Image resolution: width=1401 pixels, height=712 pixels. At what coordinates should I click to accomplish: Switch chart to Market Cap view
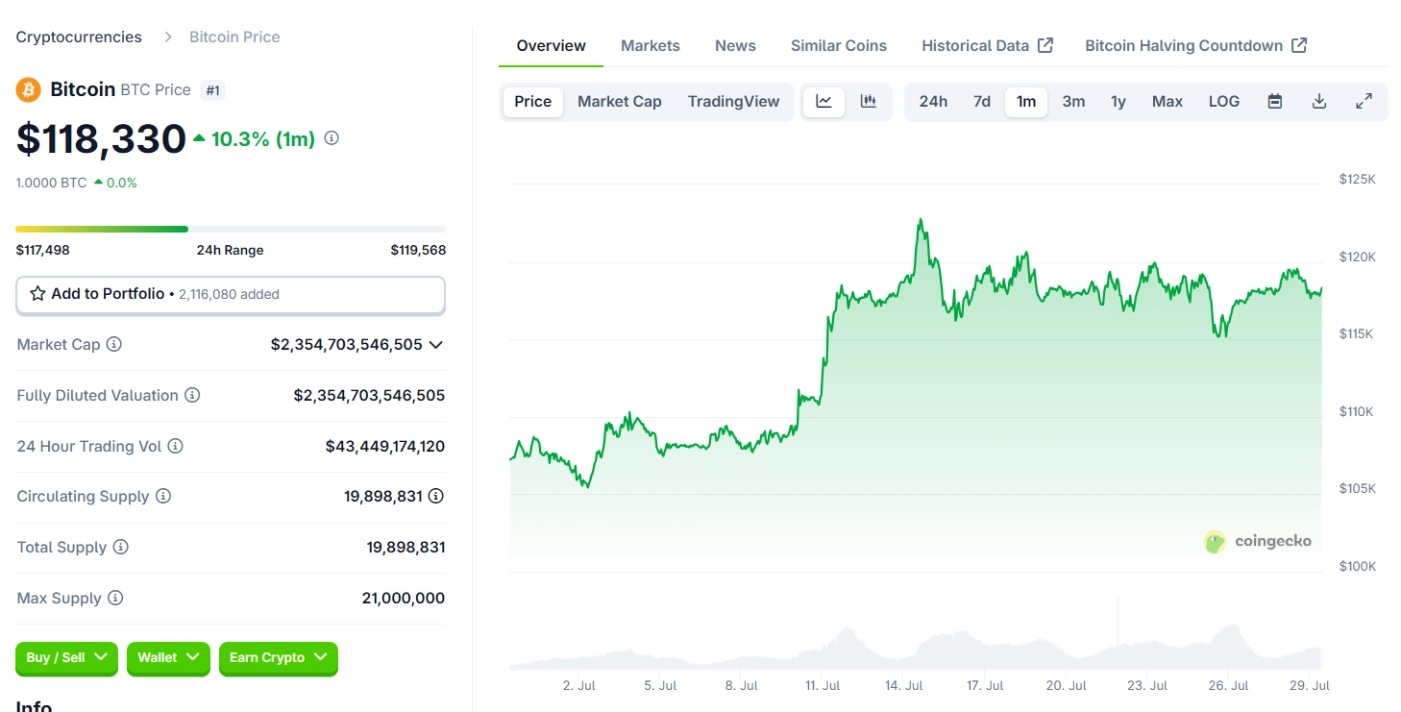click(619, 101)
